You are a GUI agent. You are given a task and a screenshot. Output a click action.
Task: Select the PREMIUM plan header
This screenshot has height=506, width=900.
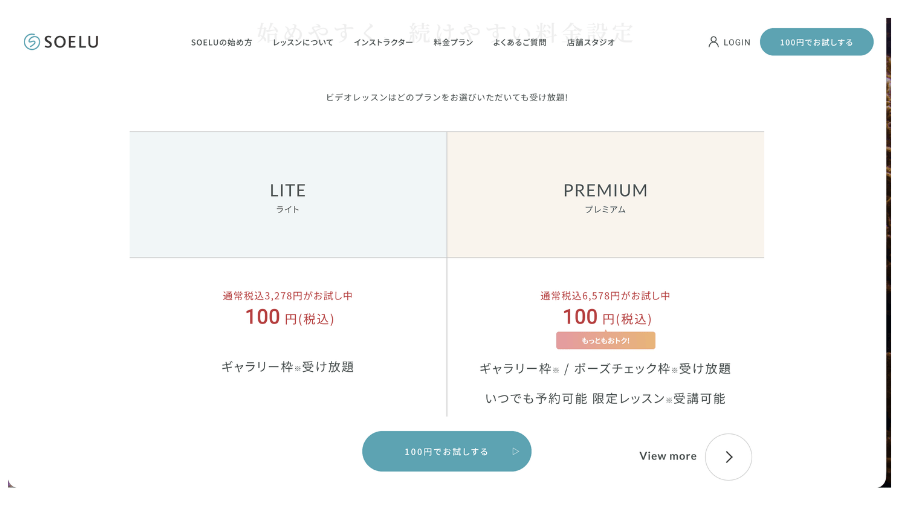click(x=605, y=195)
